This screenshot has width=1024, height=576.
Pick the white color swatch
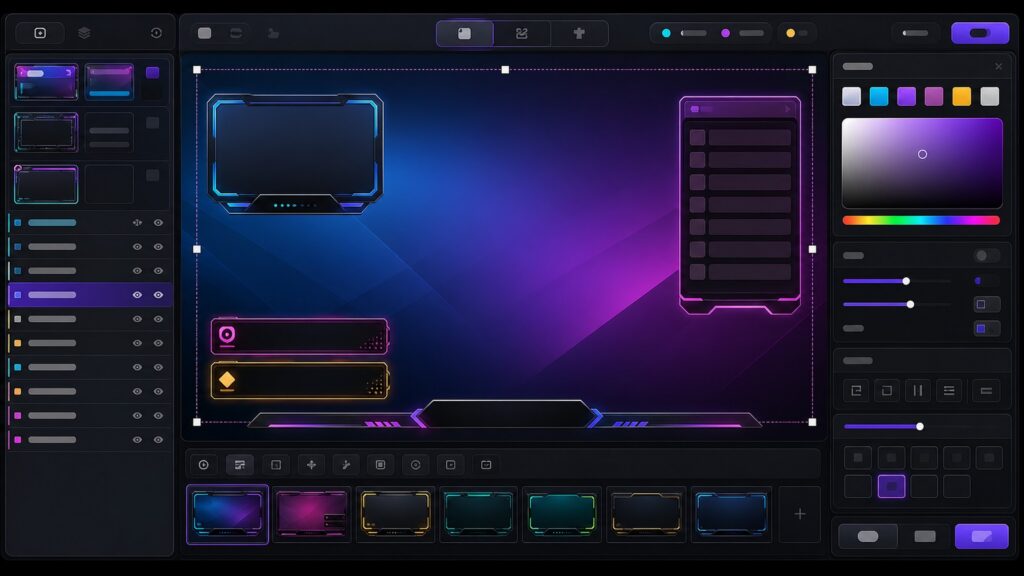pyautogui.click(x=851, y=97)
